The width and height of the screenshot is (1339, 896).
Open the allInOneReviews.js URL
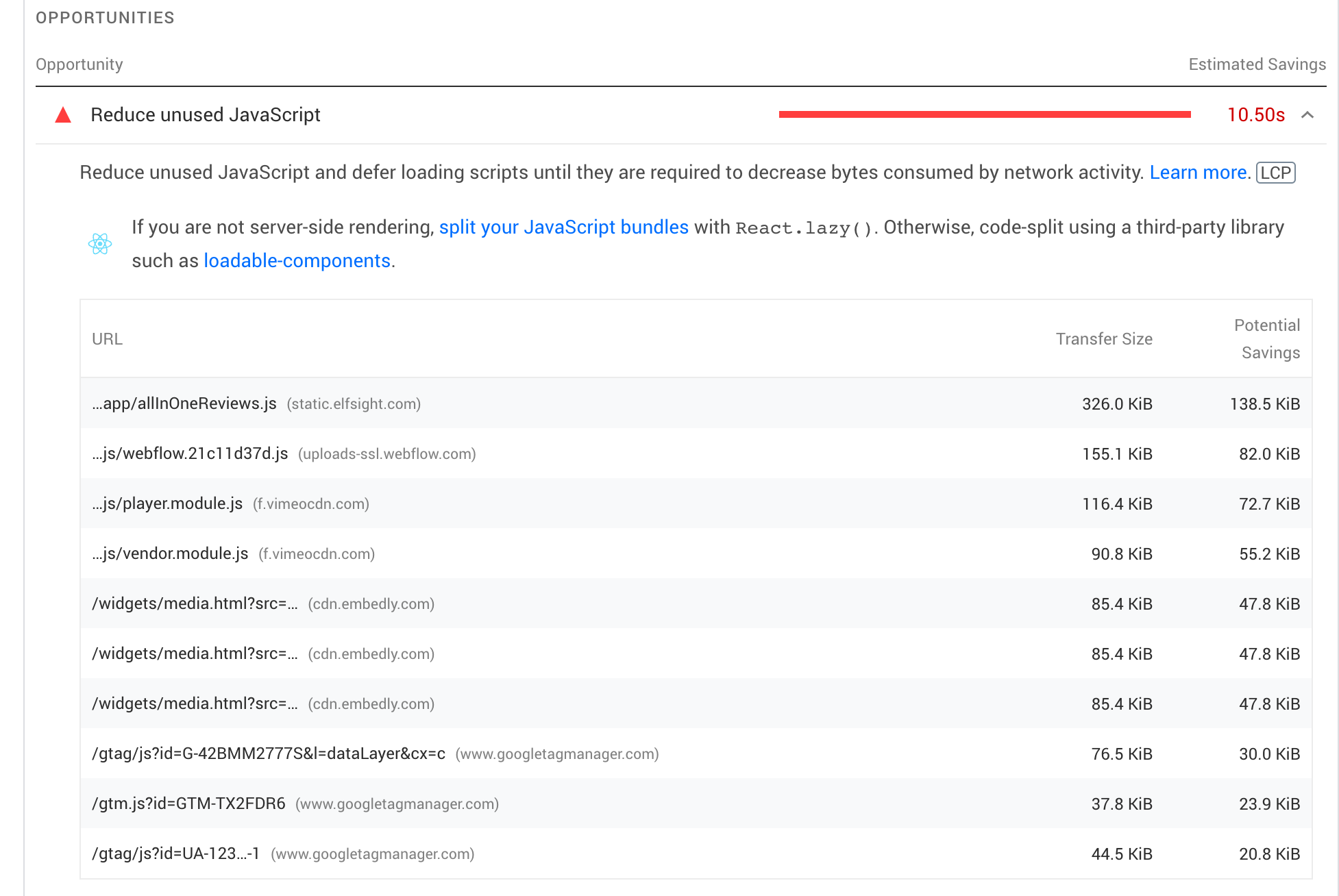point(184,403)
